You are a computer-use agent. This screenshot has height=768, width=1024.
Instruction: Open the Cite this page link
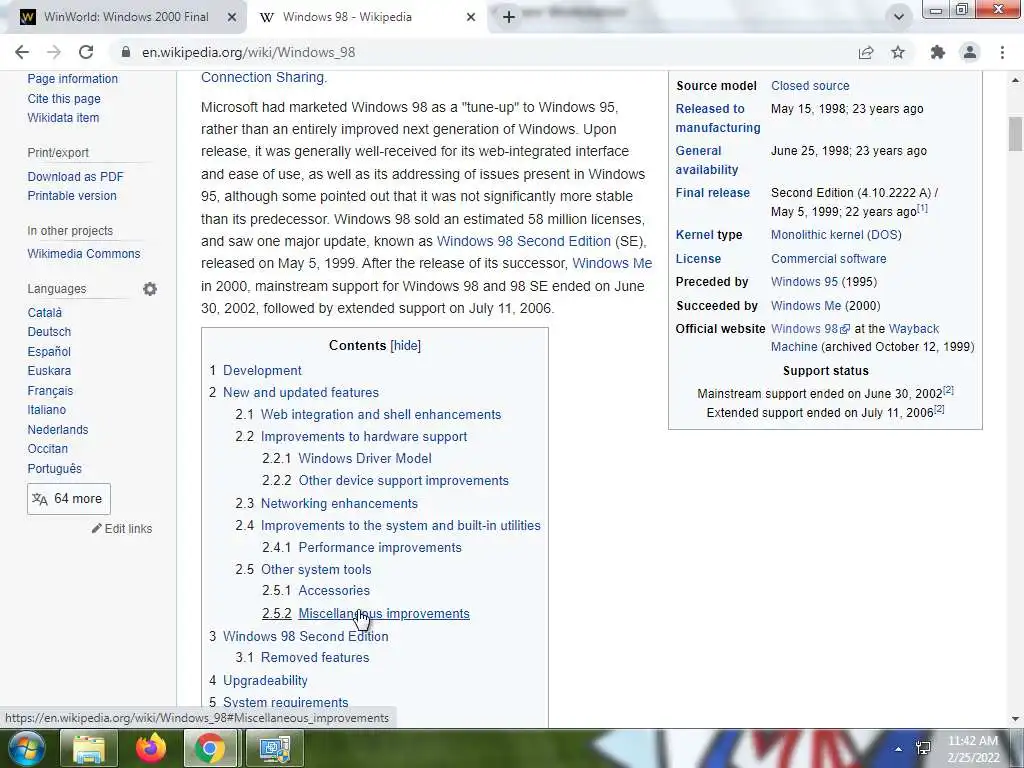64,99
